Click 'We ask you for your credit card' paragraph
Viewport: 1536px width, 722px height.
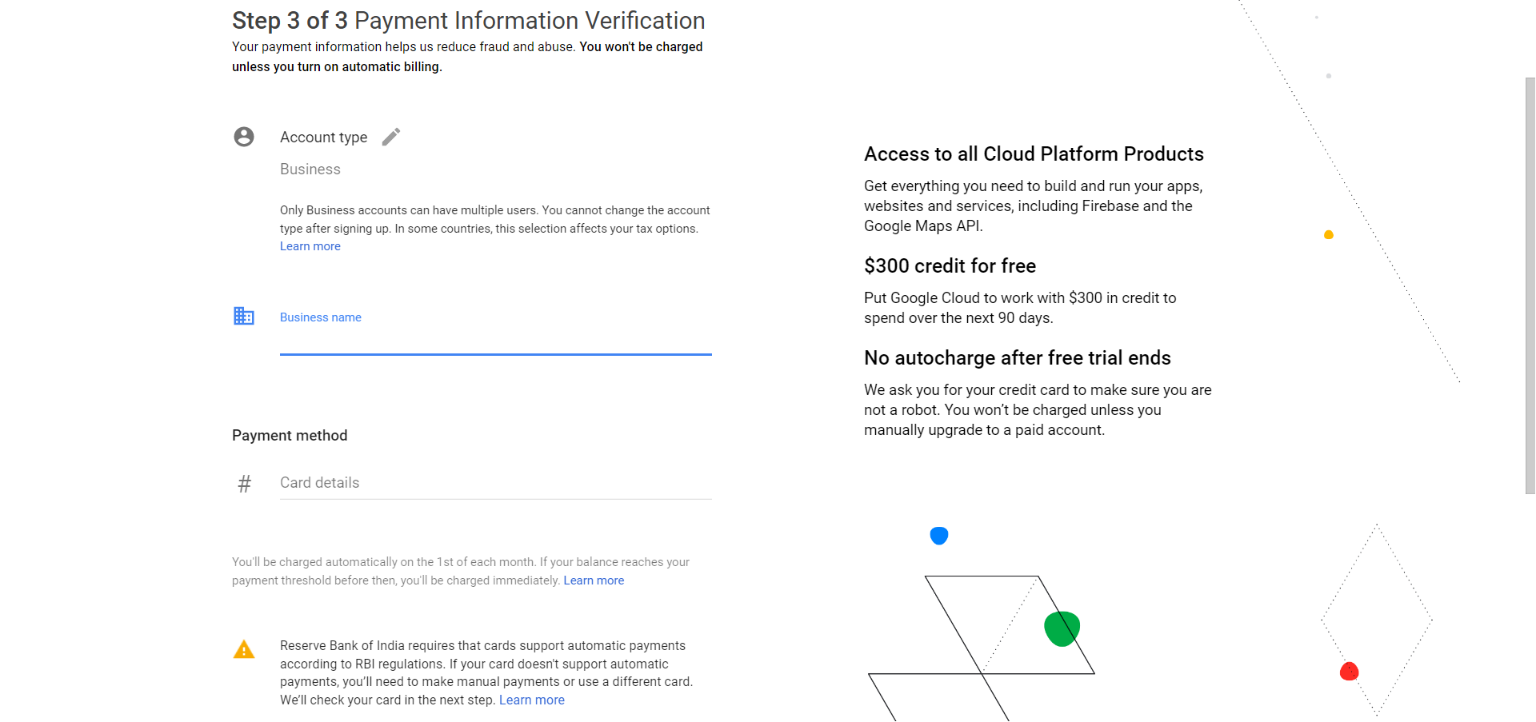pos(1038,410)
